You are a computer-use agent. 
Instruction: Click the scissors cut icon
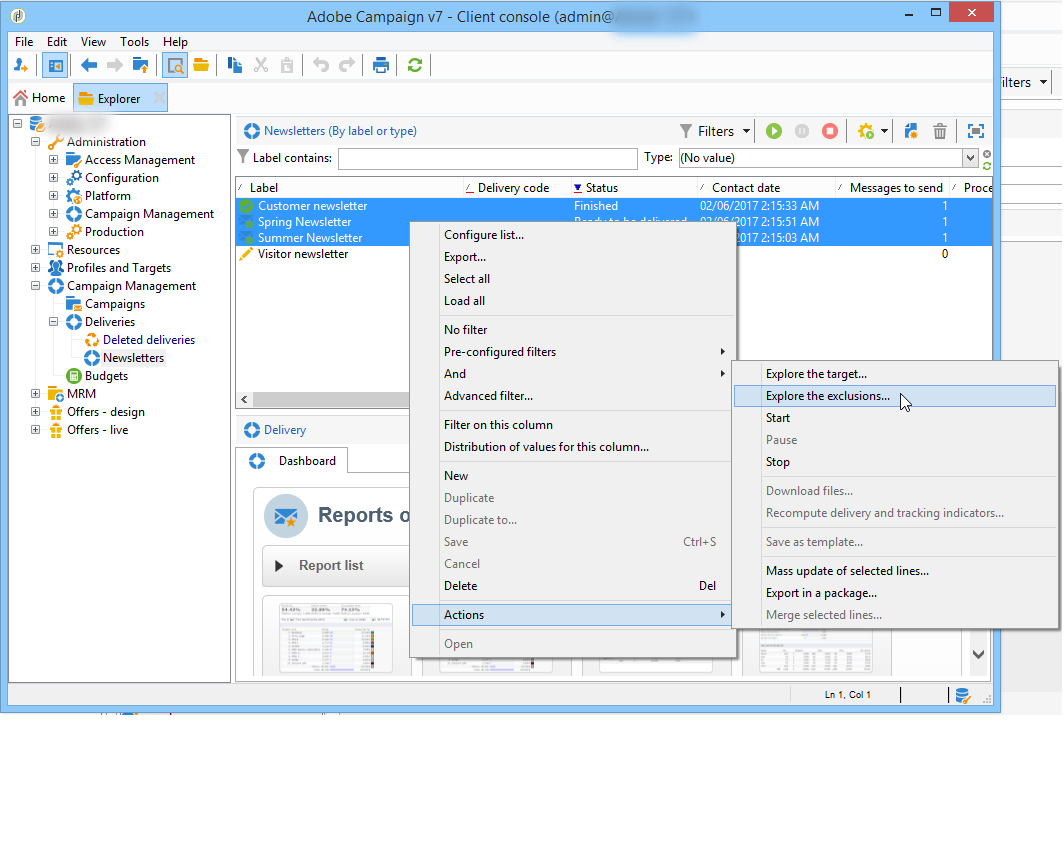pos(261,66)
